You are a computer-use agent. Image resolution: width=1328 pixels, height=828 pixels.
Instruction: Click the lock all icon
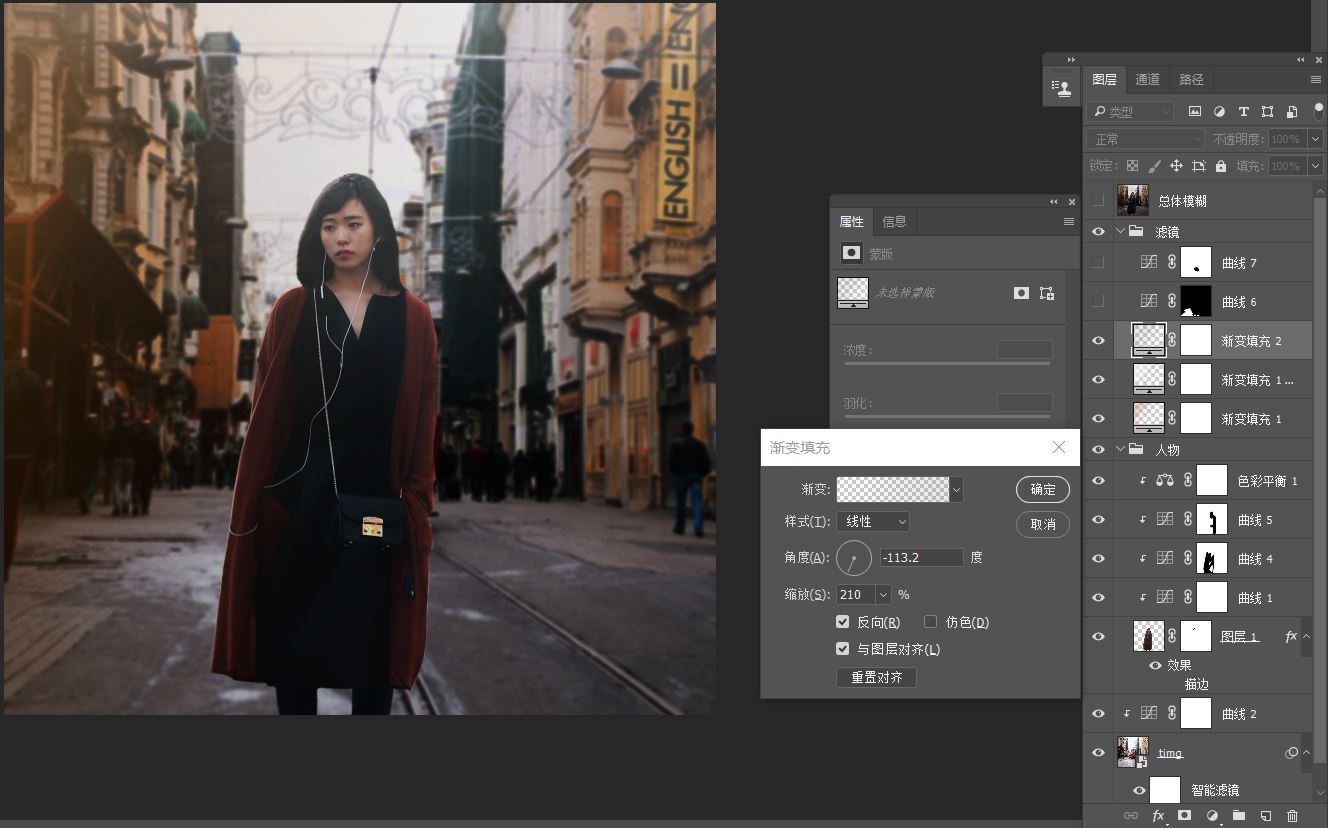coord(1221,166)
